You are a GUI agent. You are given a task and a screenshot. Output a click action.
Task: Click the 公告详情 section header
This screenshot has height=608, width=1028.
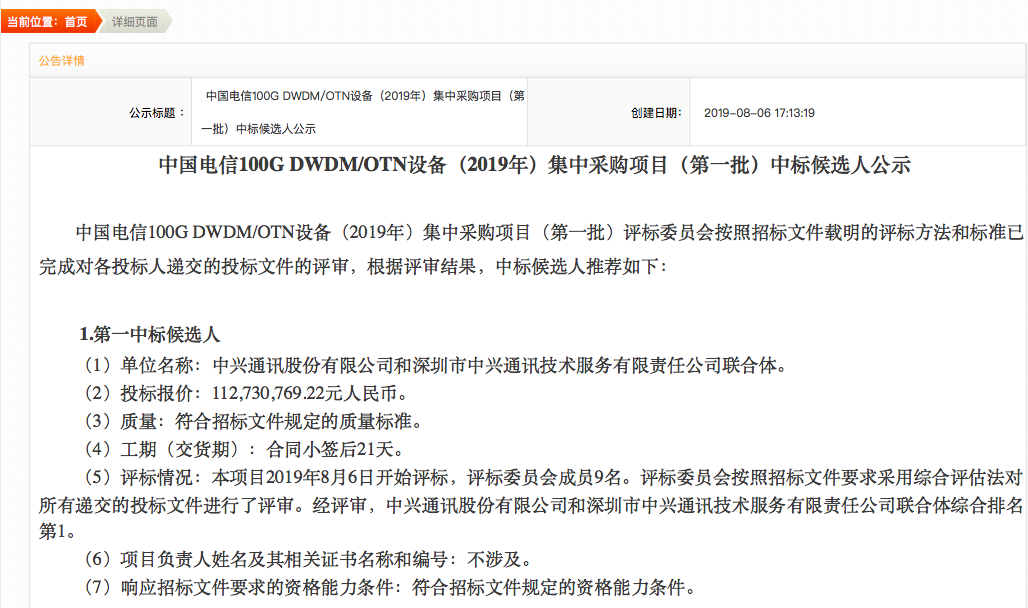pos(62,61)
